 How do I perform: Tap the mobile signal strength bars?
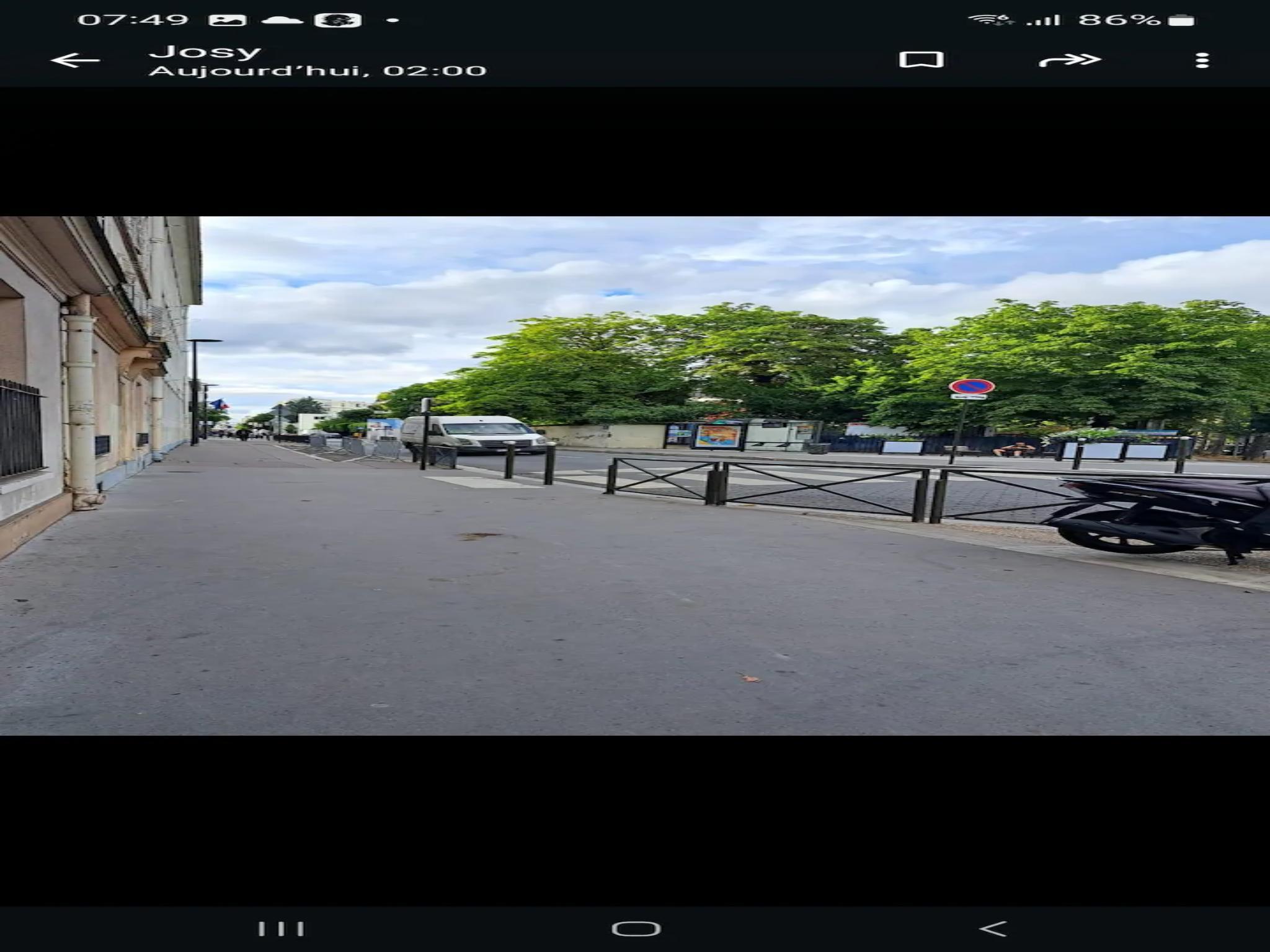click(x=1043, y=20)
